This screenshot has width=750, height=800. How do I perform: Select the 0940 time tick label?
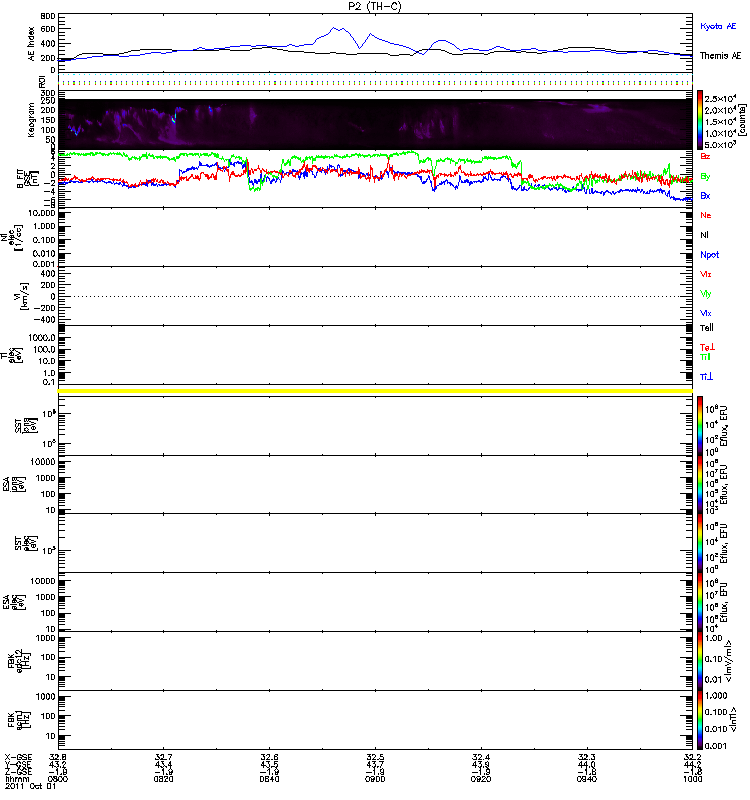coord(587,781)
